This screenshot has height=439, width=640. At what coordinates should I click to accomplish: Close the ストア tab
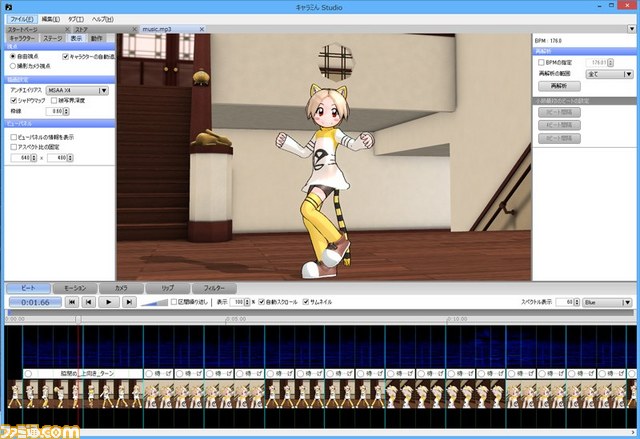point(134,29)
